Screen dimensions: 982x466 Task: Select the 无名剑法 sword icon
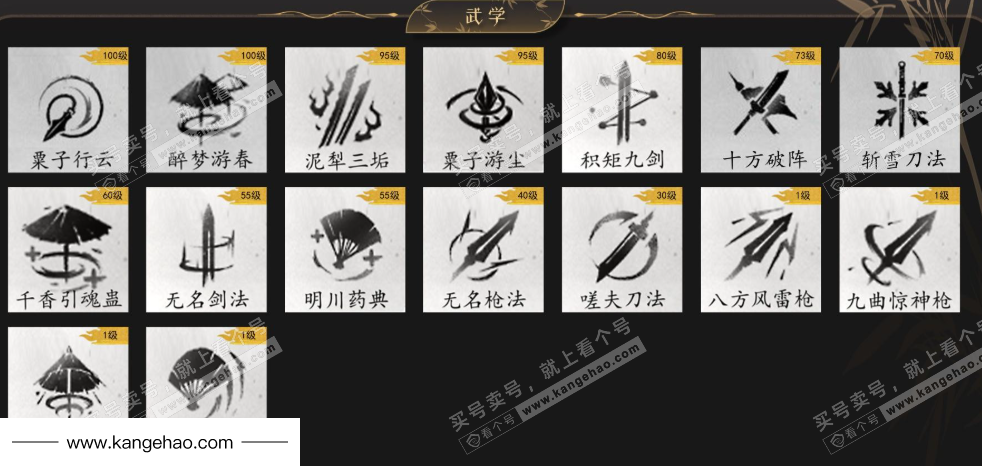207,249
